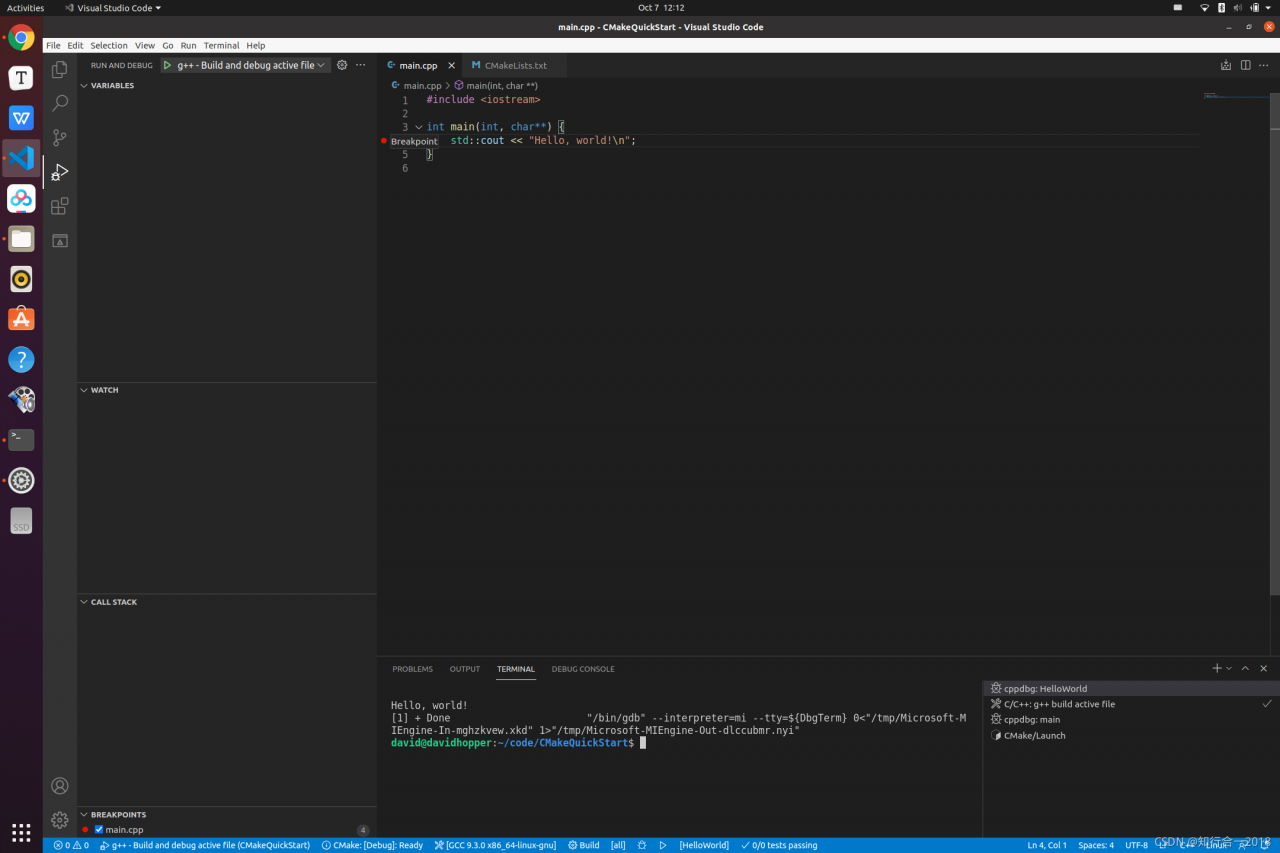Open Ubuntu Software from the dock
The width and height of the screenshot is (1280, 853).
tap(21, 319)
